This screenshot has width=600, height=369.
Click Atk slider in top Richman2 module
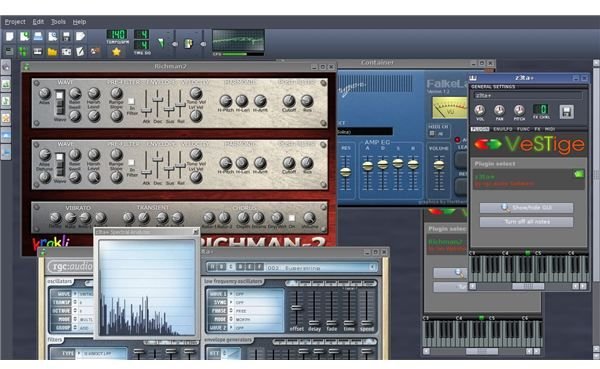click(x=146, y=104)
